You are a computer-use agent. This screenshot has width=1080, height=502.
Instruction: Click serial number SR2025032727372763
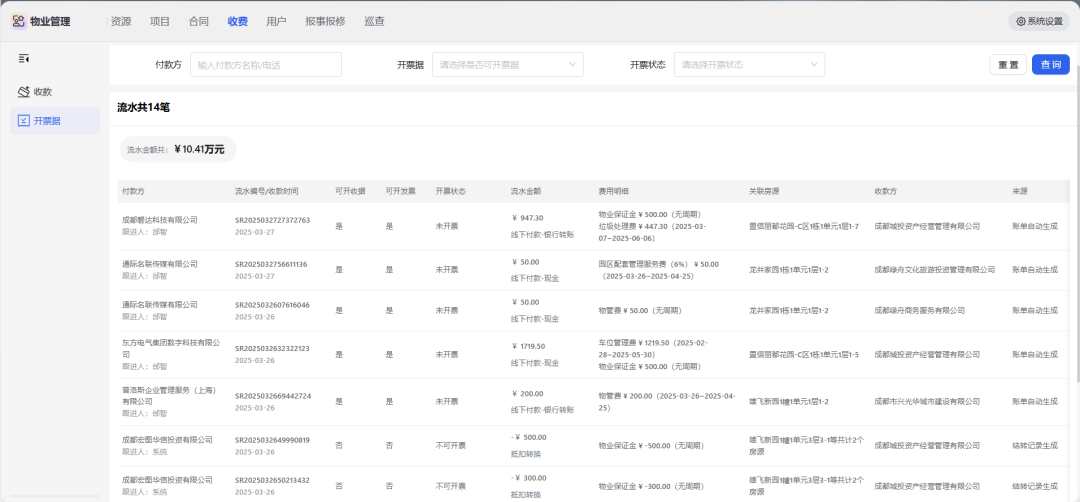[x=272, y=220]
